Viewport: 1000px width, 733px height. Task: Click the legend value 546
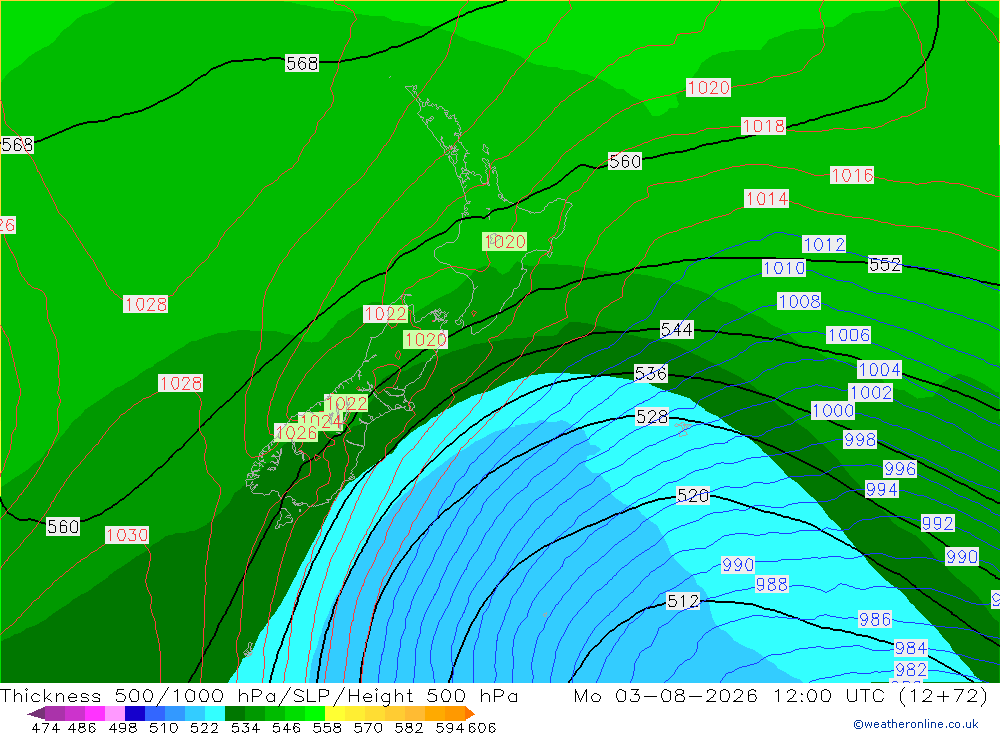pos(286,727)
